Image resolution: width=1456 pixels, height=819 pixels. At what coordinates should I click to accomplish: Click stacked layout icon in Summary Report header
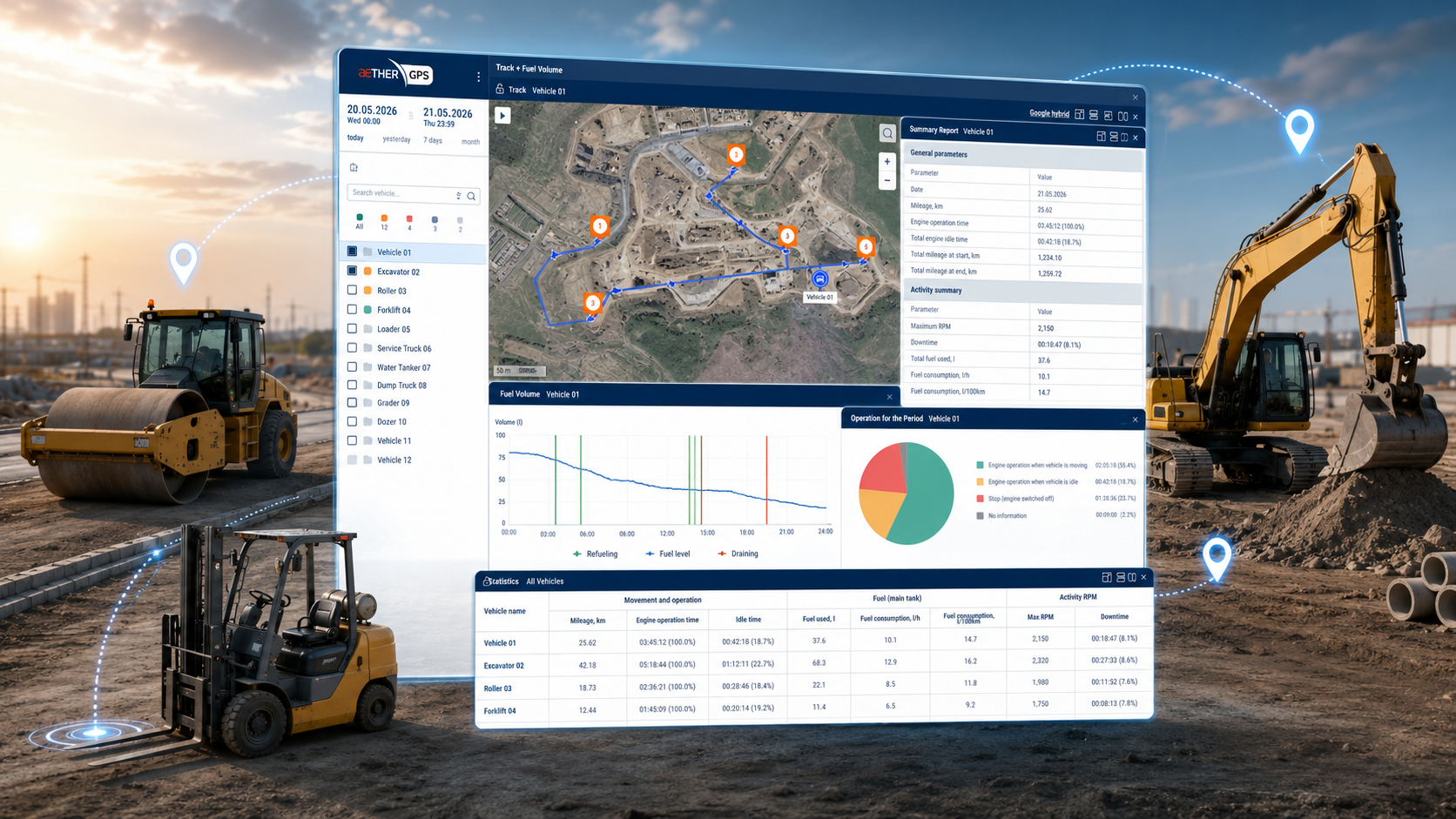pos(1114,137)
